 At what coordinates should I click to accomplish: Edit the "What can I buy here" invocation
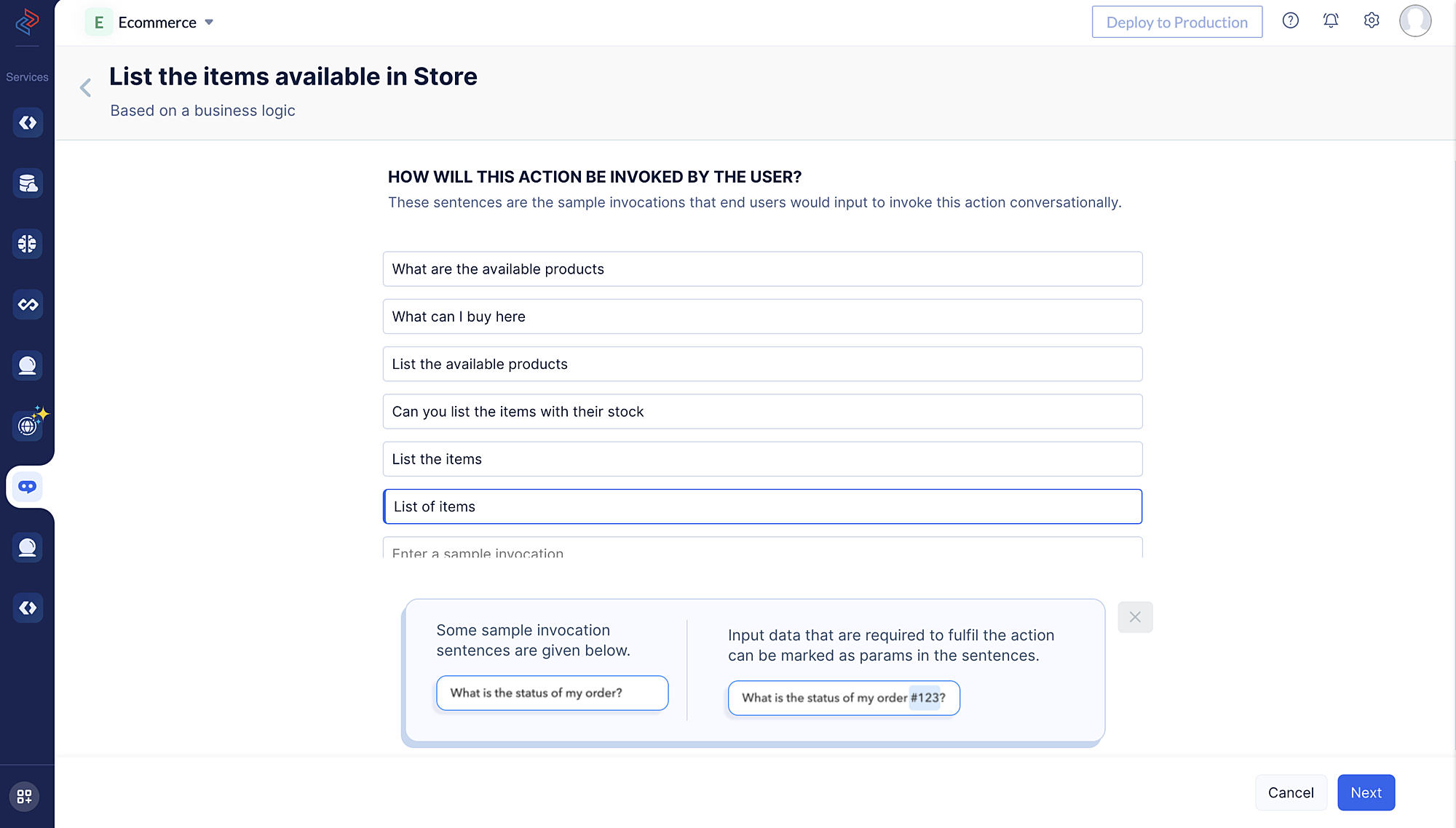(762, 317)
